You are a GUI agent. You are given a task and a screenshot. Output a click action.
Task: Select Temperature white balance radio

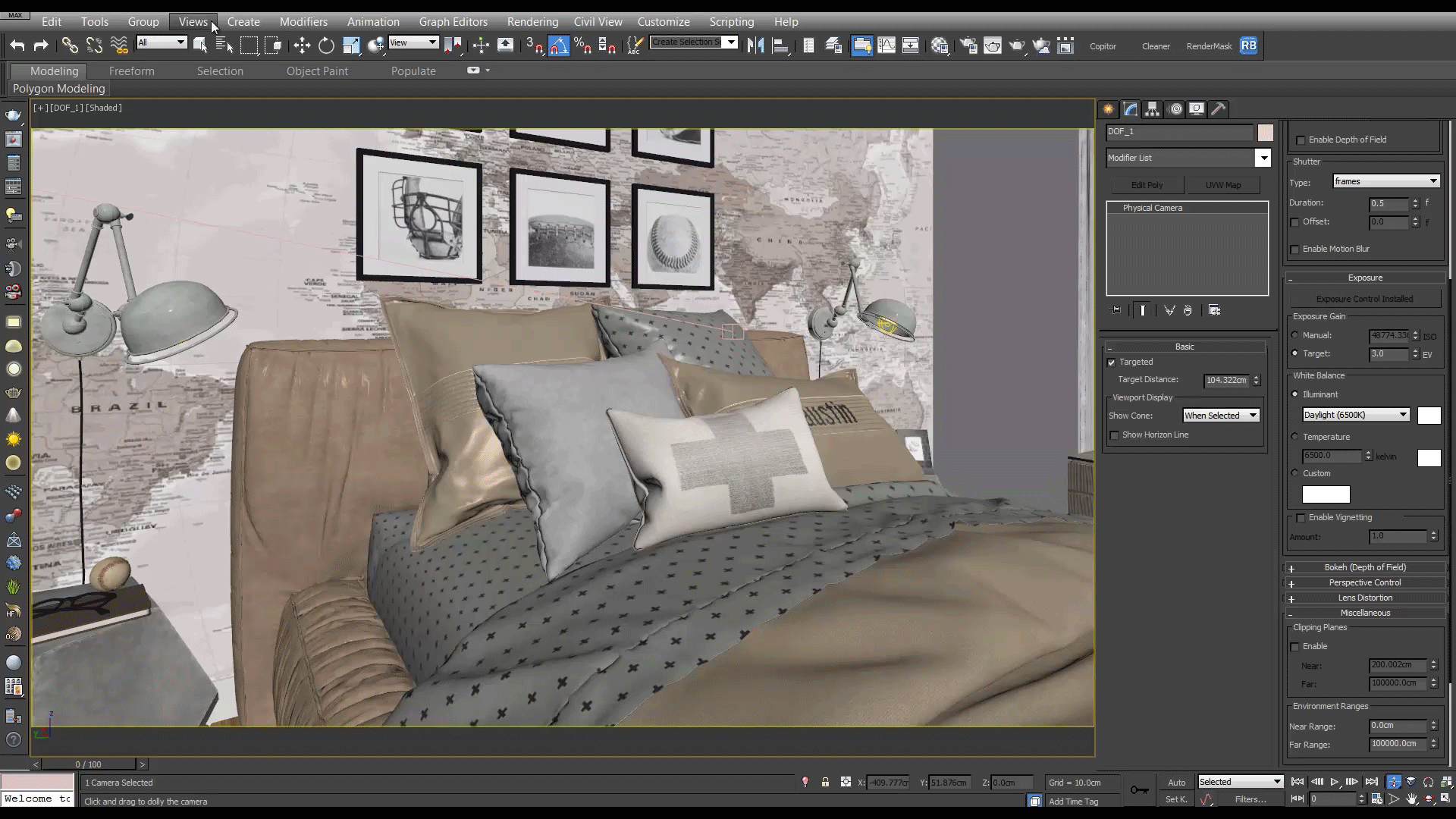(x=1295, y=437)
